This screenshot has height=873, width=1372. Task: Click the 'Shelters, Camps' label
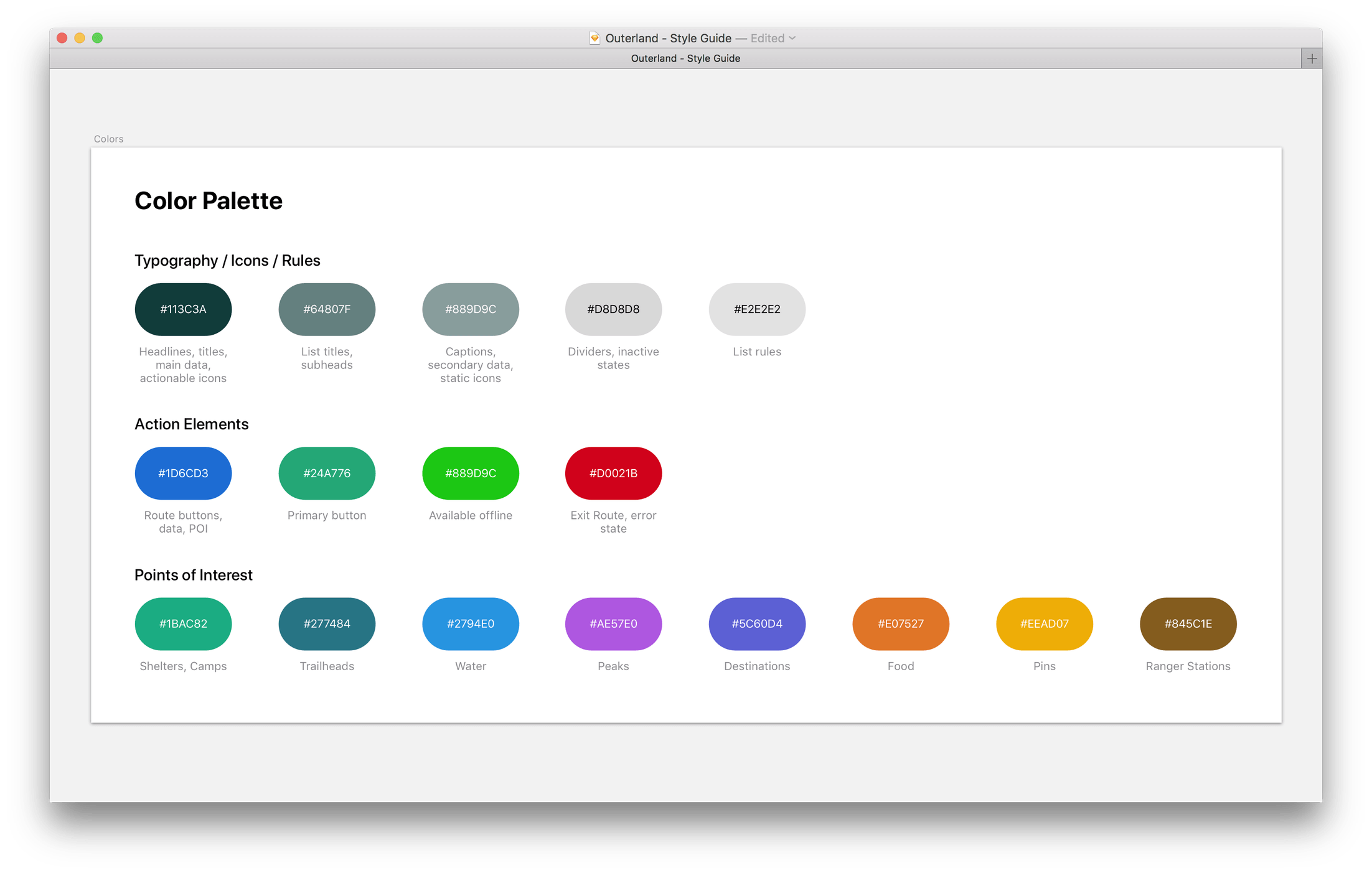point(183,666)
